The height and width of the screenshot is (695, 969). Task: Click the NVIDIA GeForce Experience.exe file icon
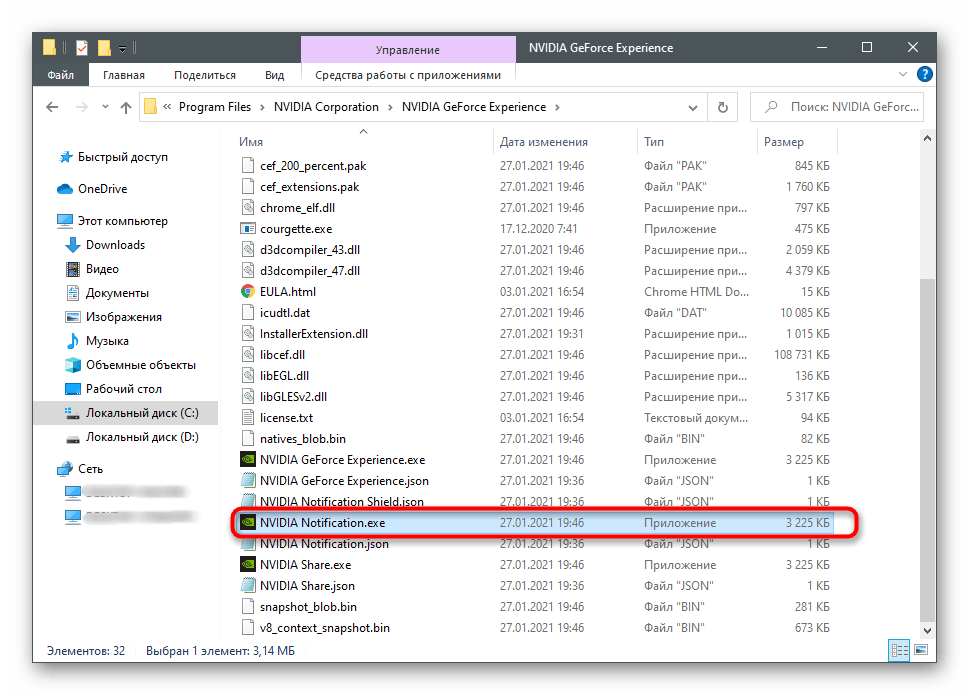click(x=248, y=460)
